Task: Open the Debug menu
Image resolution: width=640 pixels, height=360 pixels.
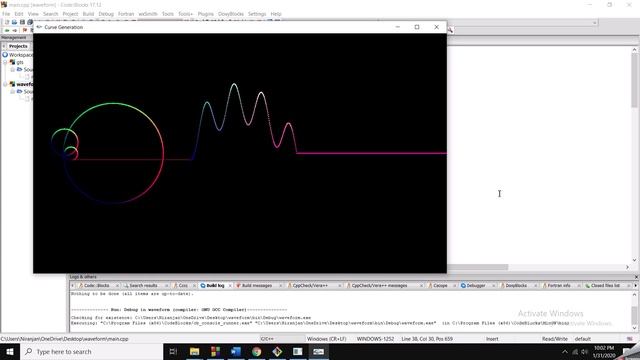Action: click(x=106, y=14)
